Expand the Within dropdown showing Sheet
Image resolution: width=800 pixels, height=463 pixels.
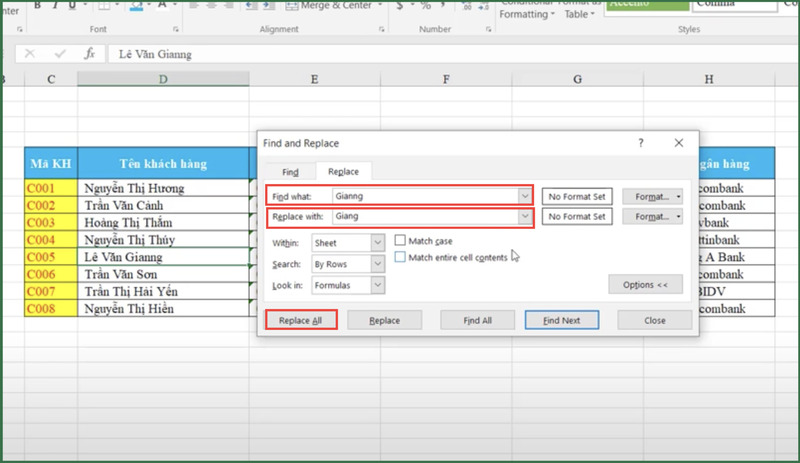click(377, 242)
